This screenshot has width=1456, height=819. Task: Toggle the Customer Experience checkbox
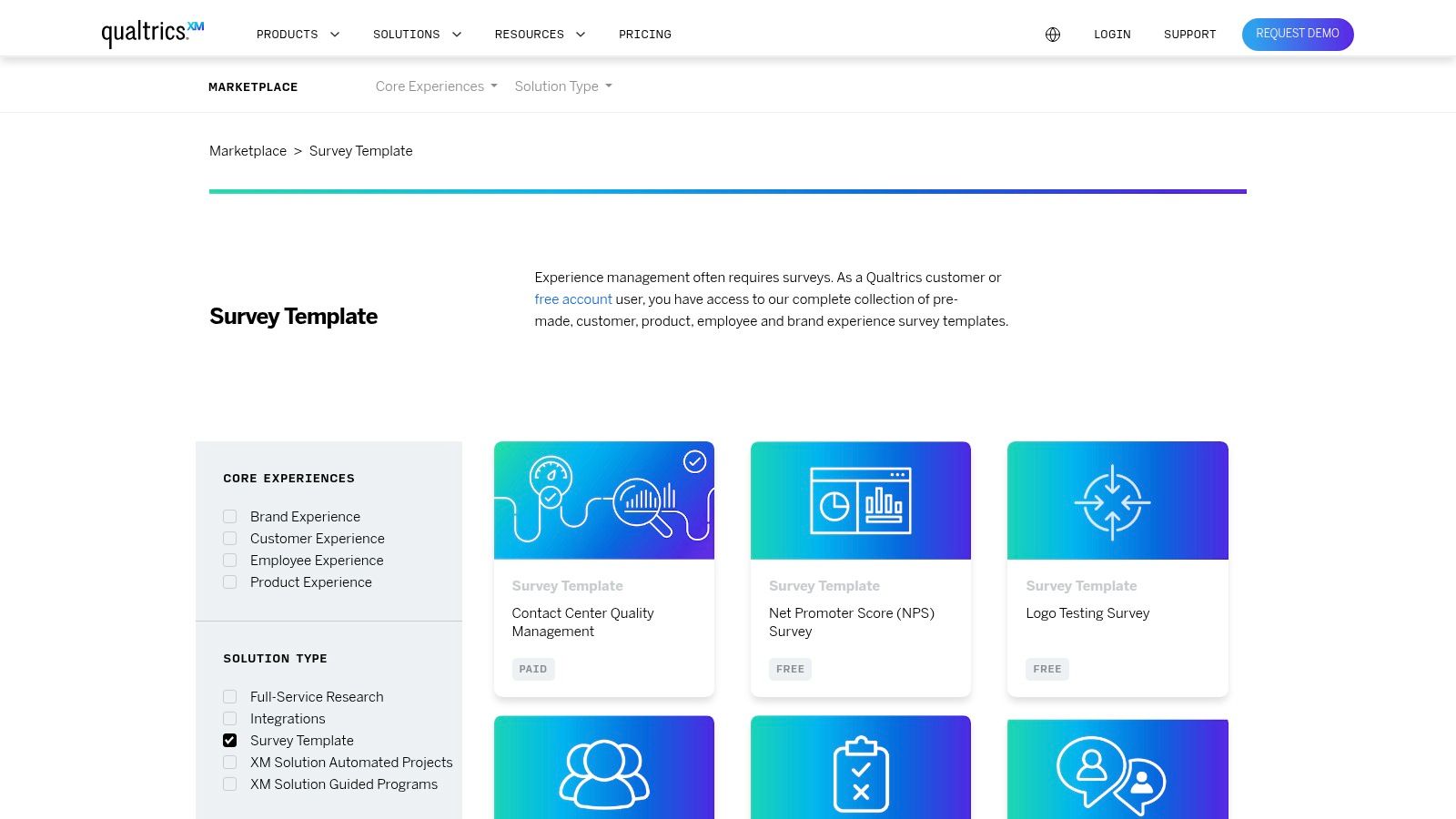230,539
